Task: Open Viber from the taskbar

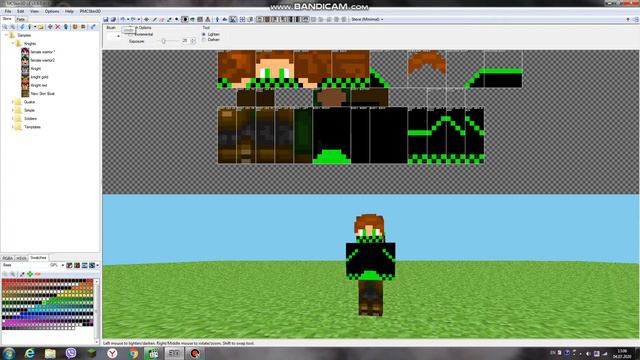Action: coord(71,353)
